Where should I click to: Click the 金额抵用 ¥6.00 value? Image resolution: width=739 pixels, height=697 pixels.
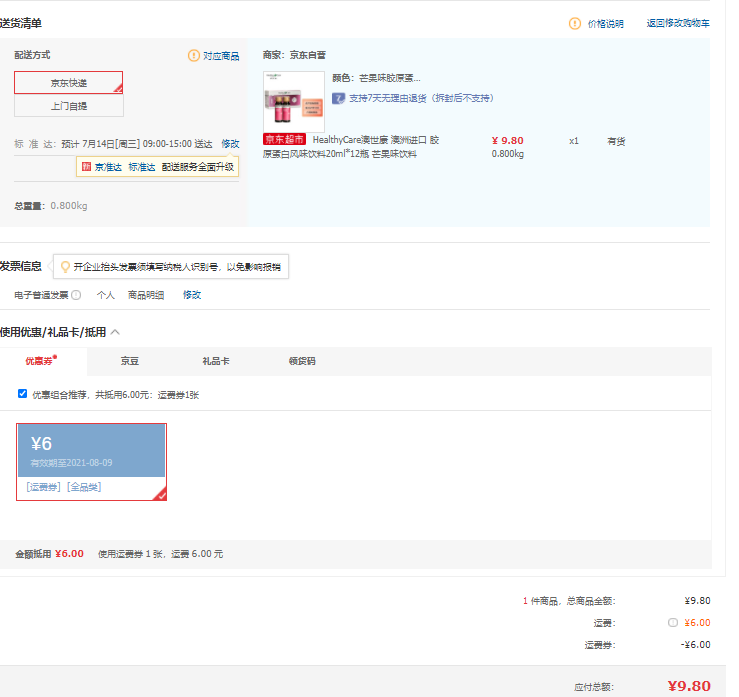[69, 554]
